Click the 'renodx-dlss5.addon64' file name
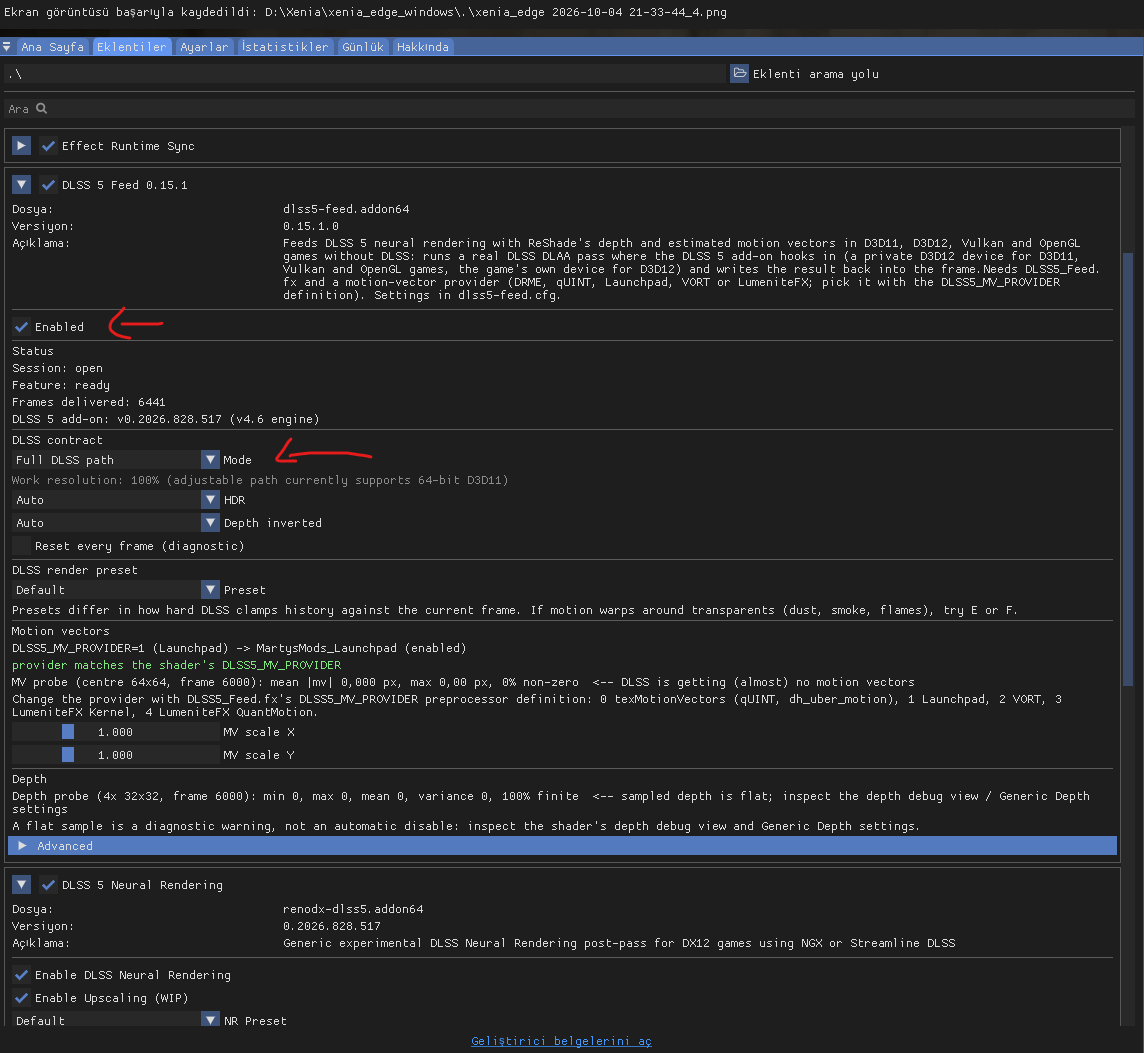The height and width of the screenshot is (1053, 1144). point(353,909)
